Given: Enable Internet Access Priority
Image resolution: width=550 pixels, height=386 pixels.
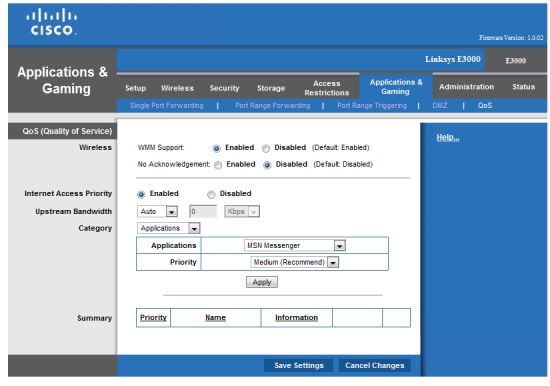Looking at the screenshot, I should (141, 194).
